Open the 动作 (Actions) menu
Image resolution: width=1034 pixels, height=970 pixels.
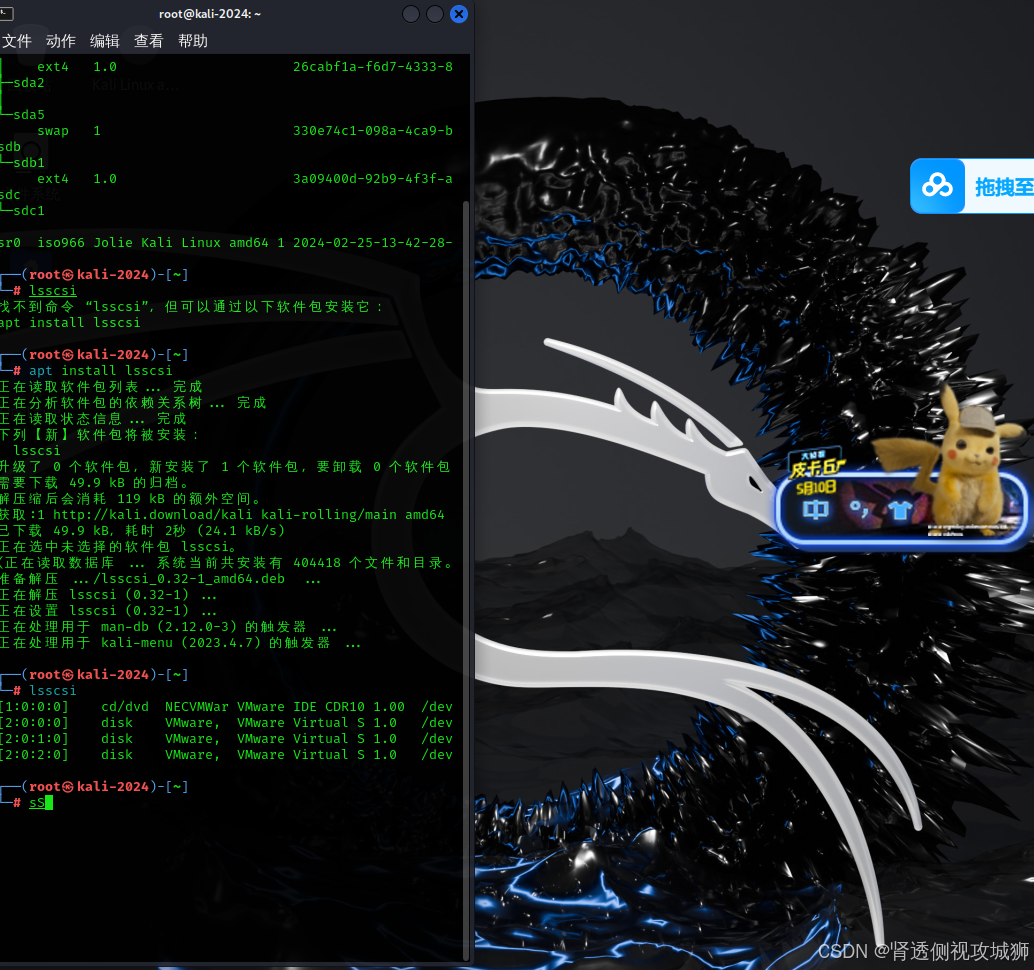(60, 41)
